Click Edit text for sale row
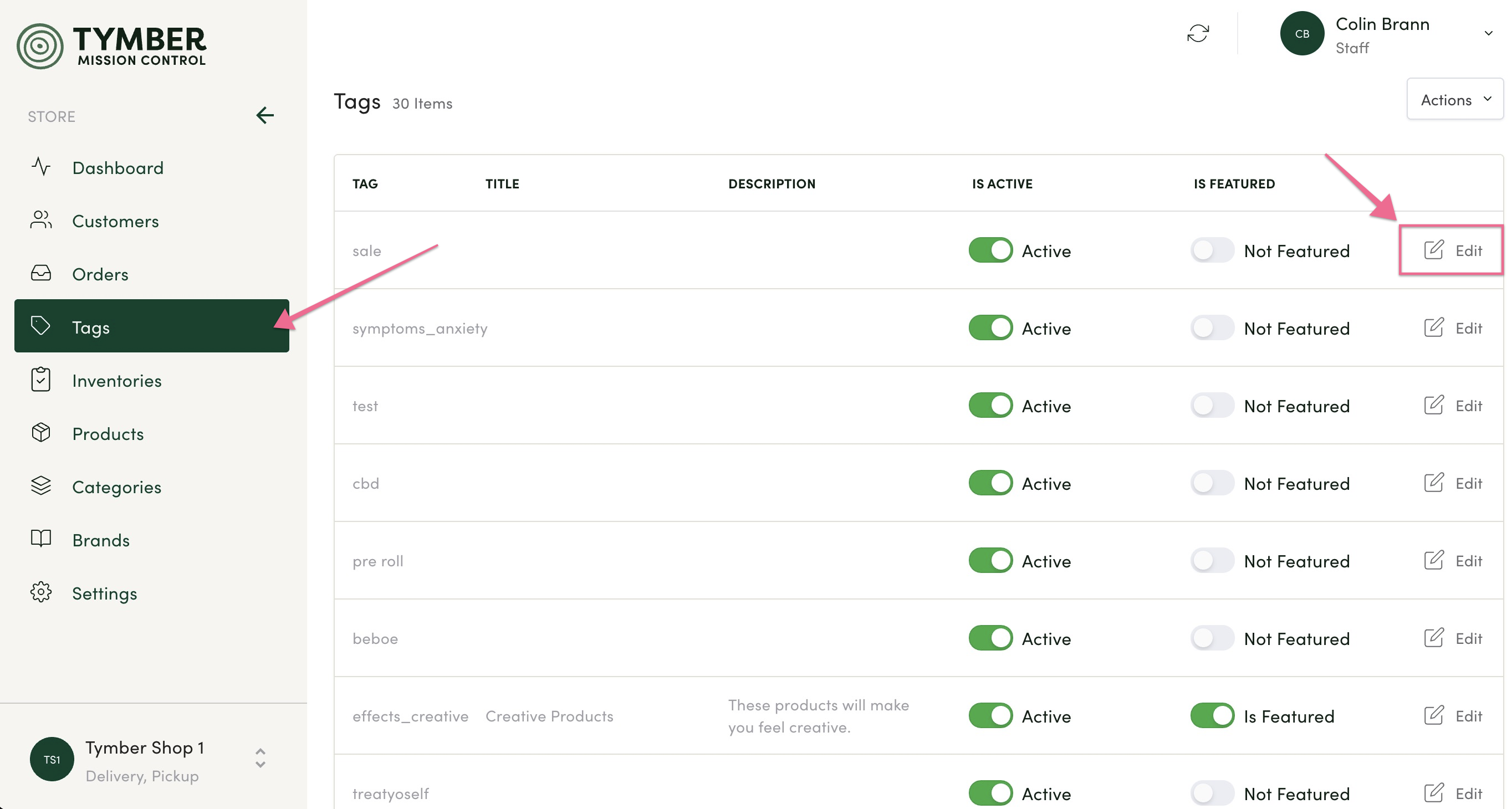This screenshot has width=1512, height=809. [x=1469, y=250]
